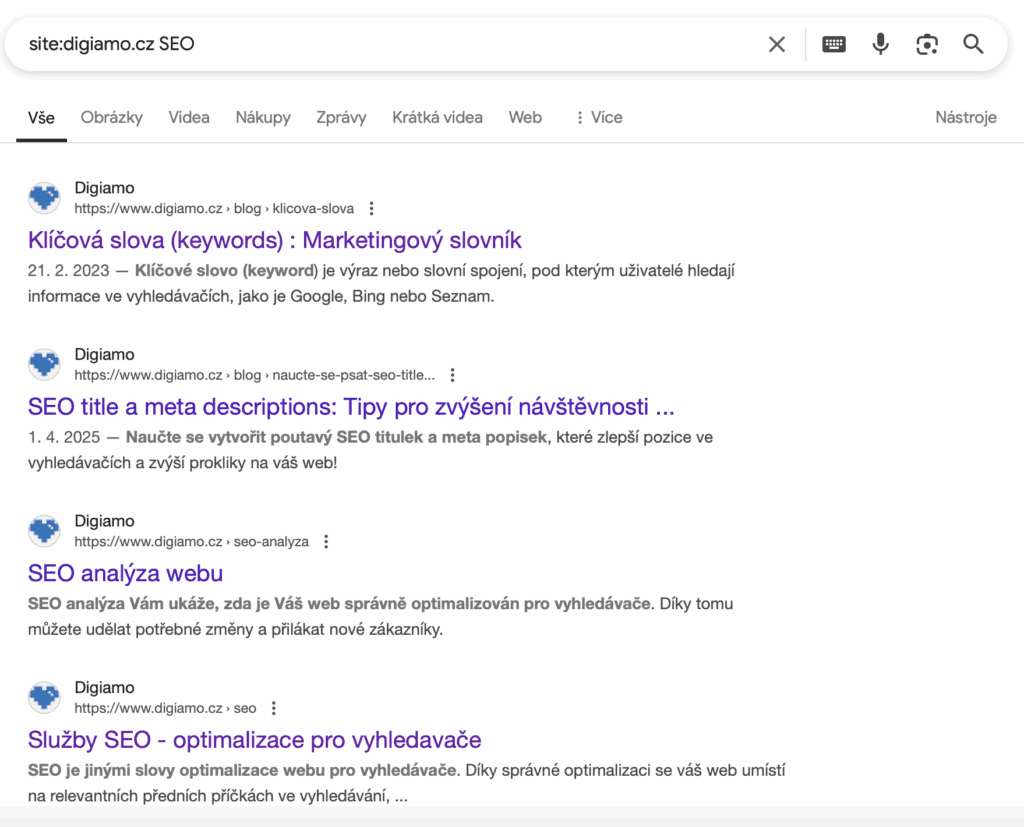Select the Krátká videa tab
This screenshot has height=827, width=1024.
coord(437,118)
